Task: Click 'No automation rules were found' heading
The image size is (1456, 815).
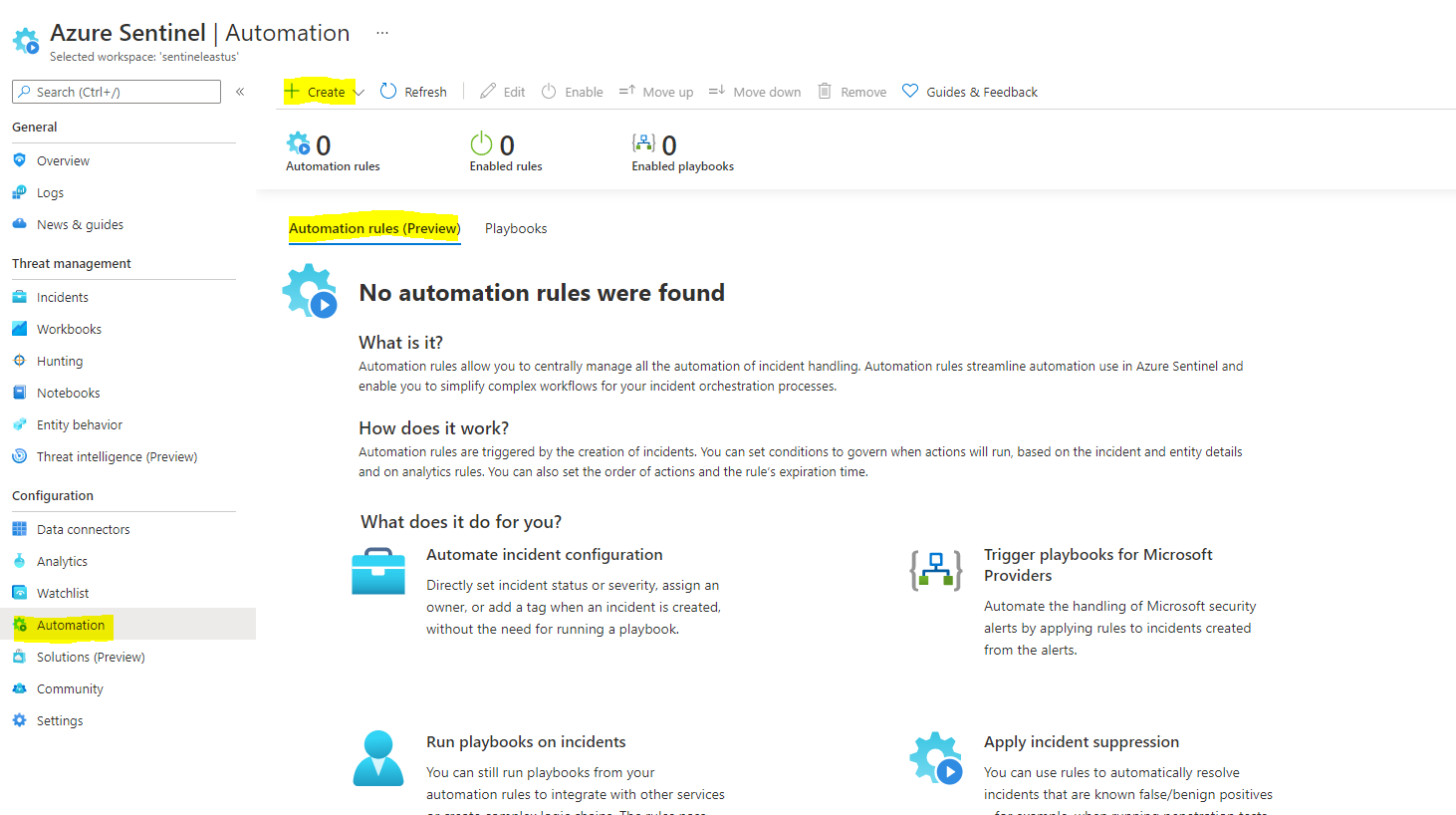Action: coord(542,293)
